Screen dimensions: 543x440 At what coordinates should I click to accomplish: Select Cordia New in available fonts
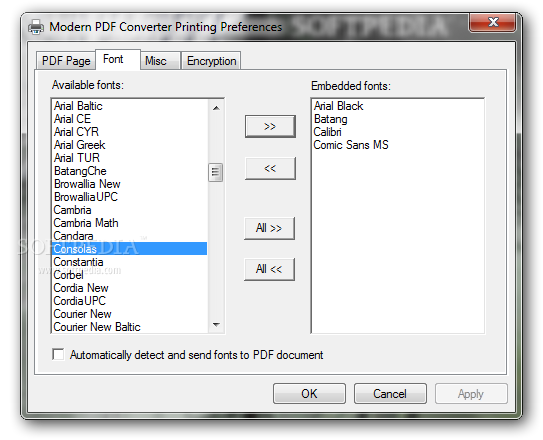[x=130, y=288]
